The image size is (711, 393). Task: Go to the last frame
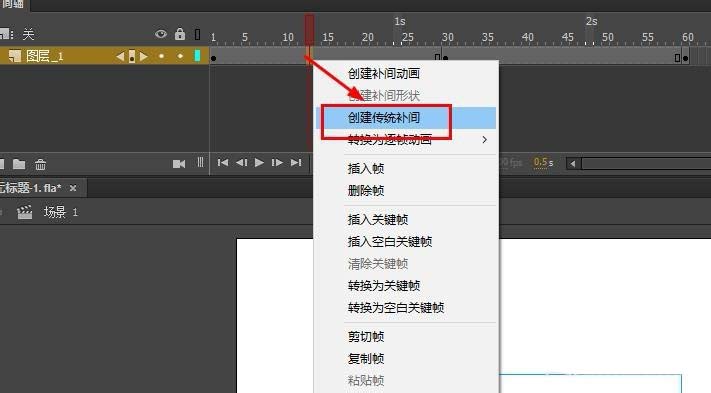click(296, 162)
